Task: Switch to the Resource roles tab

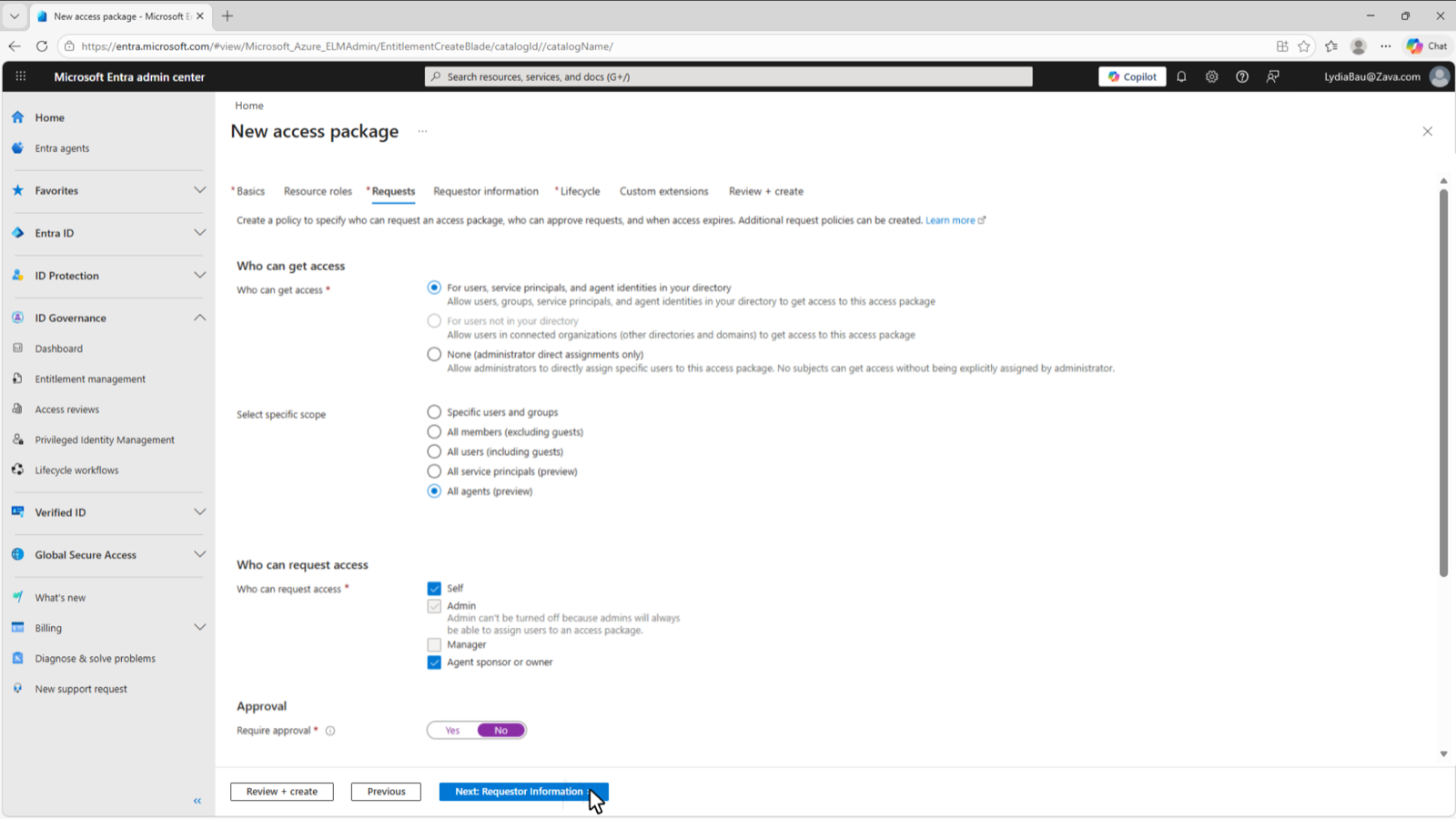Action: [318, 191]
